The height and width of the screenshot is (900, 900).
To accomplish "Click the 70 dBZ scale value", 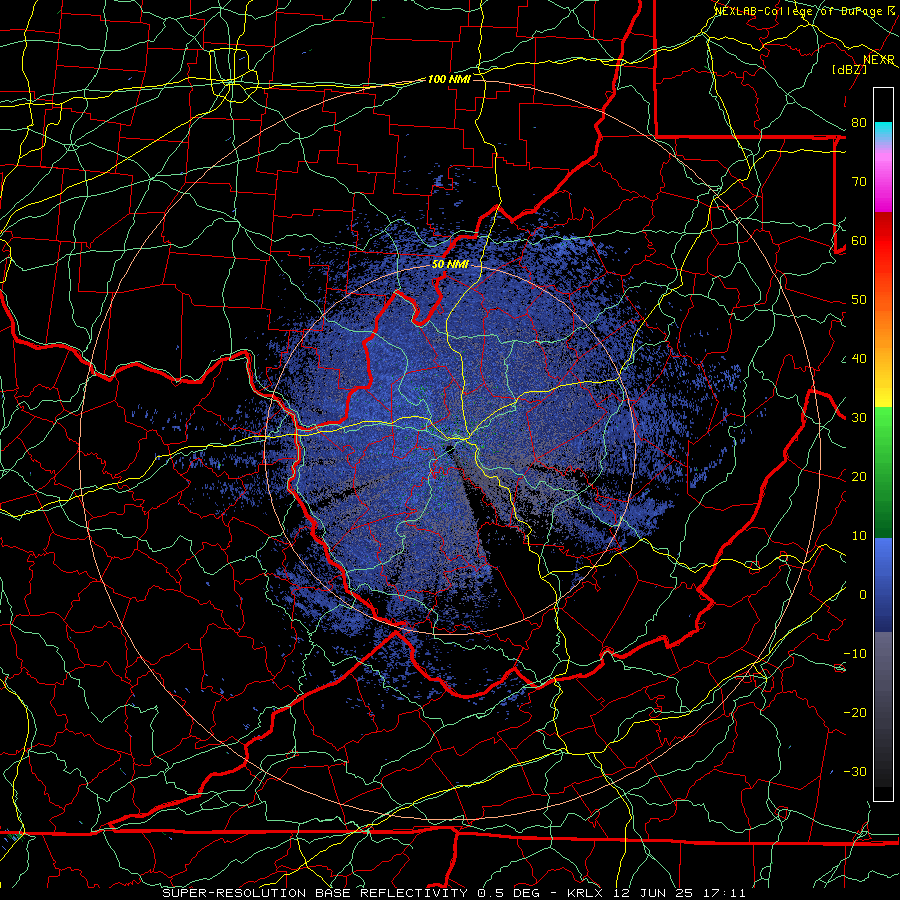I will [859, 182].
